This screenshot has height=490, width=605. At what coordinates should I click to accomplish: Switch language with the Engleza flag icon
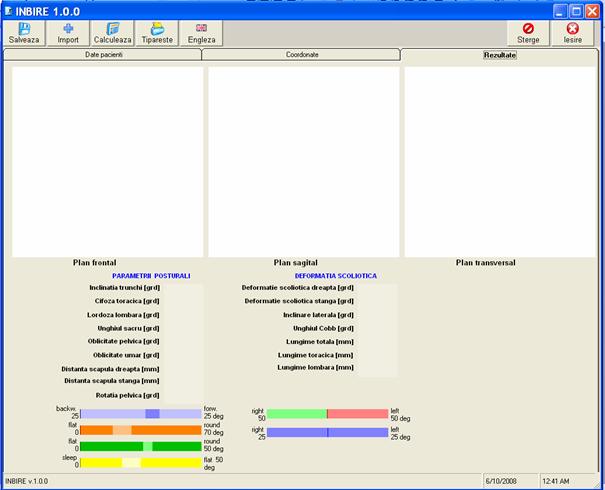201,29
